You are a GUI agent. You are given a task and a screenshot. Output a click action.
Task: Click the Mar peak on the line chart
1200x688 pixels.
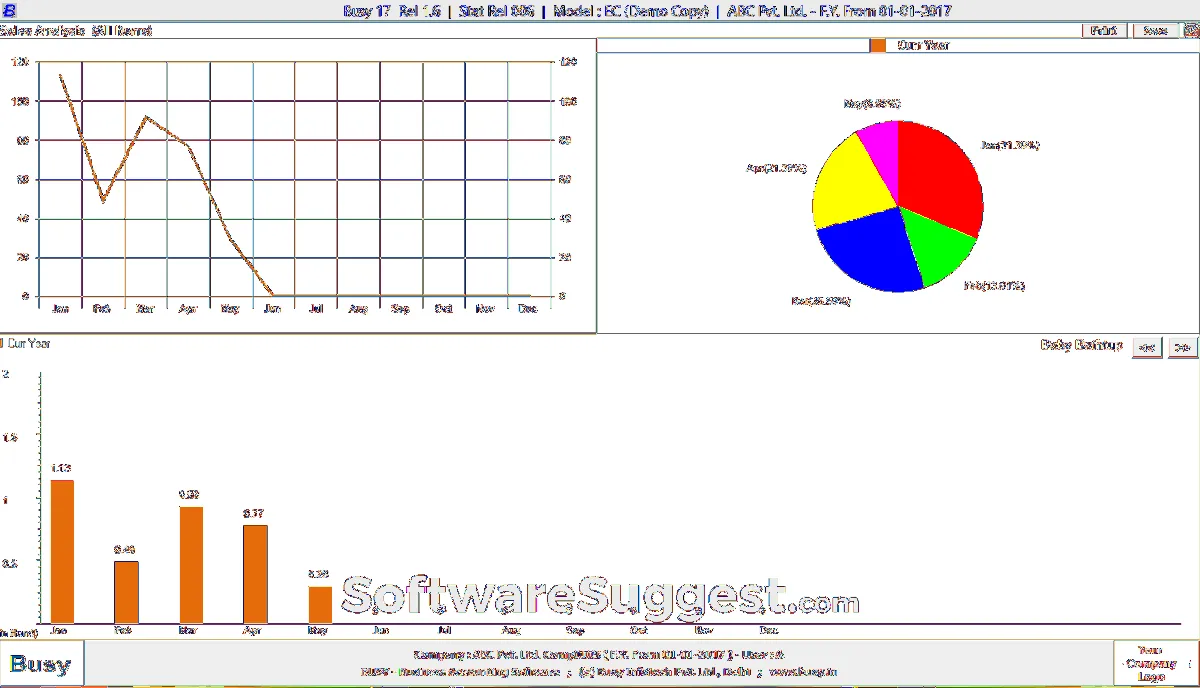click(146, 117)
